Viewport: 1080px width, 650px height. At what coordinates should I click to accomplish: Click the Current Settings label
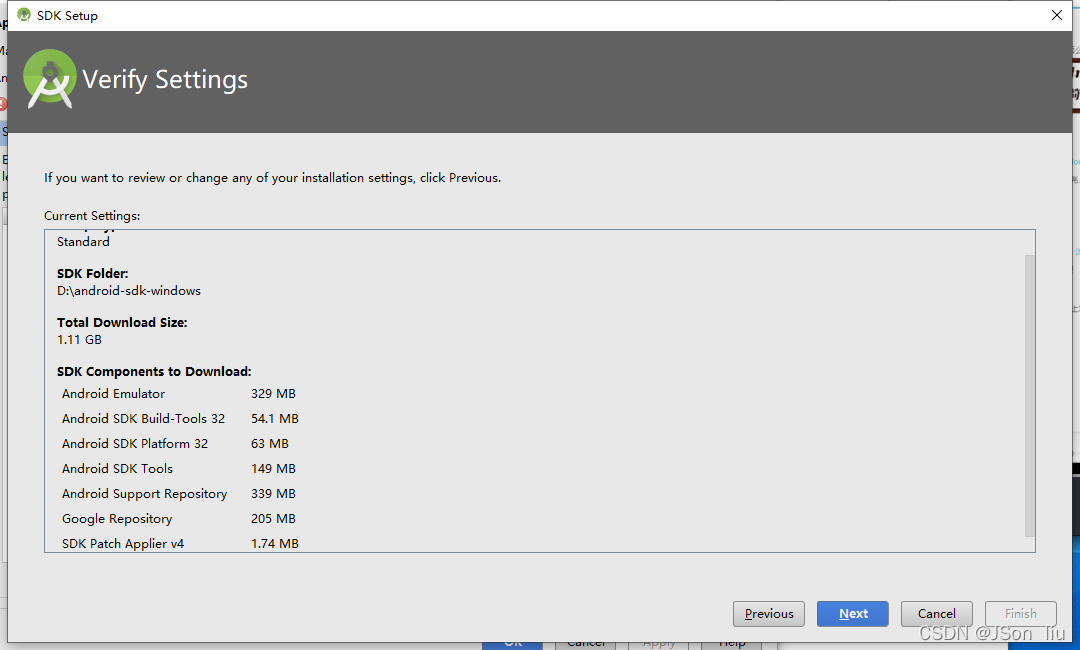pyautogui.click(x=92, y=216)
